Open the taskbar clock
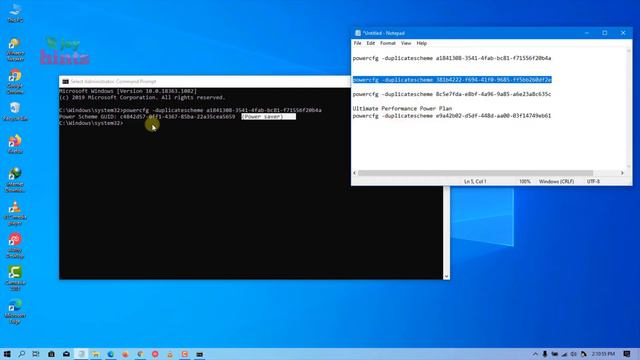 tap(603, 354)
